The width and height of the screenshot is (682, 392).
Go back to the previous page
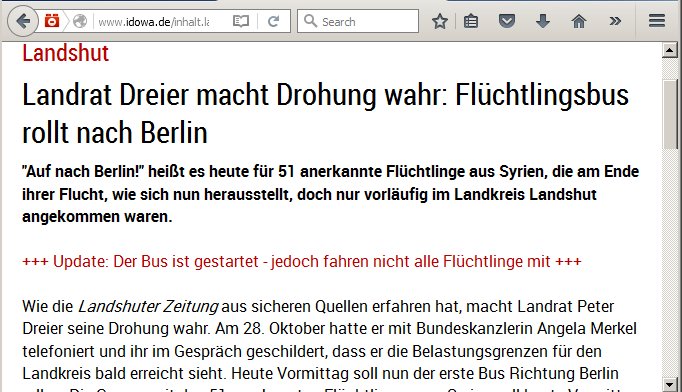pos(23,21)
